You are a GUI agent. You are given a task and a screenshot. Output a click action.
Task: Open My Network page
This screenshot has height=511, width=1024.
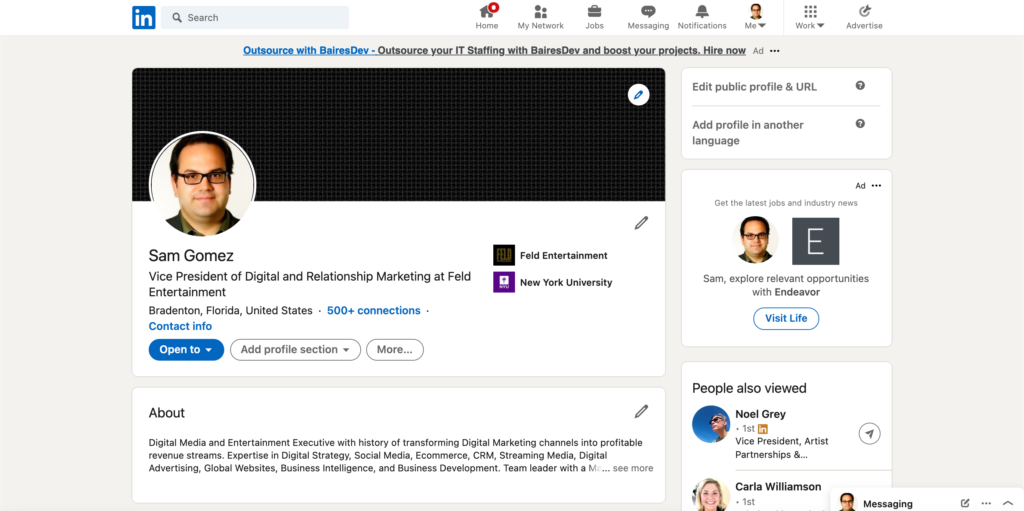(x=540, y=18)
